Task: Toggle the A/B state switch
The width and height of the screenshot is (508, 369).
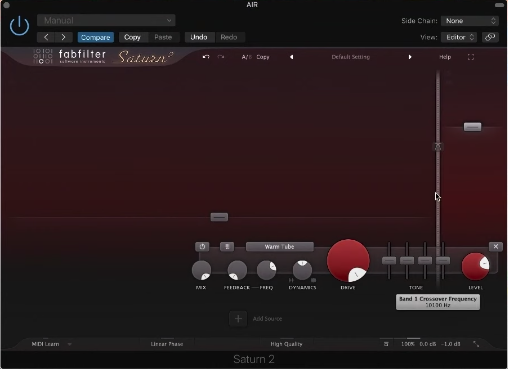Action: coord(246,57)
